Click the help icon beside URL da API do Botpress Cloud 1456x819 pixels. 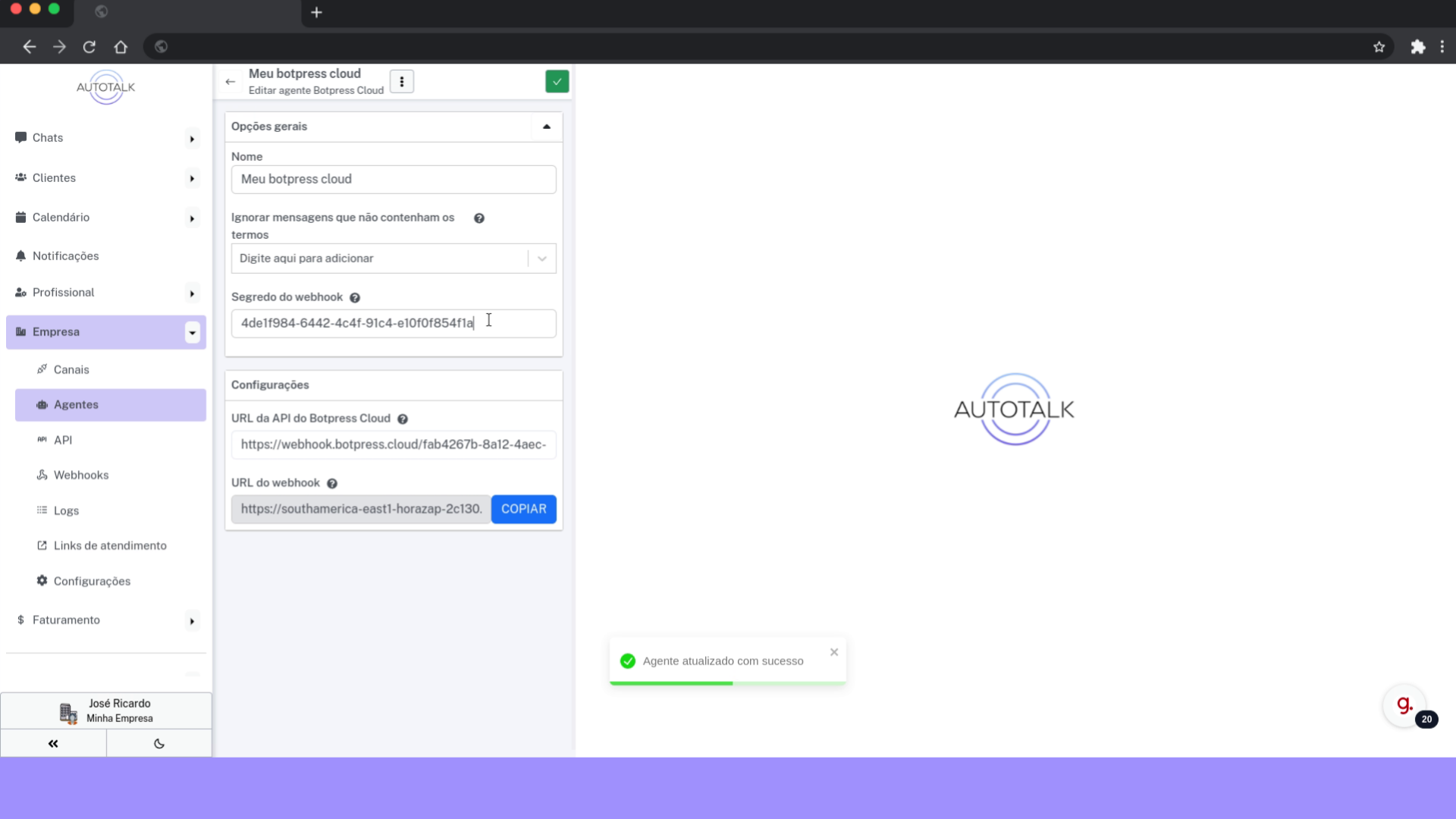point(403,419)
